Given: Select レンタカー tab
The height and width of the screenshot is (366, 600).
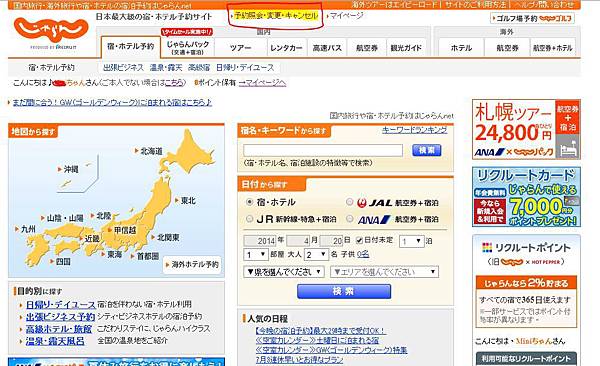Looking at the screenshot, I should [x=286, y=48].
